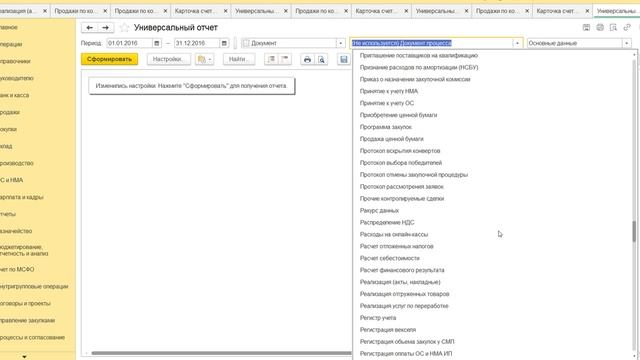The image size is (640, 360).
Task: Open calendar for period start date
Action: click(157, 43)
